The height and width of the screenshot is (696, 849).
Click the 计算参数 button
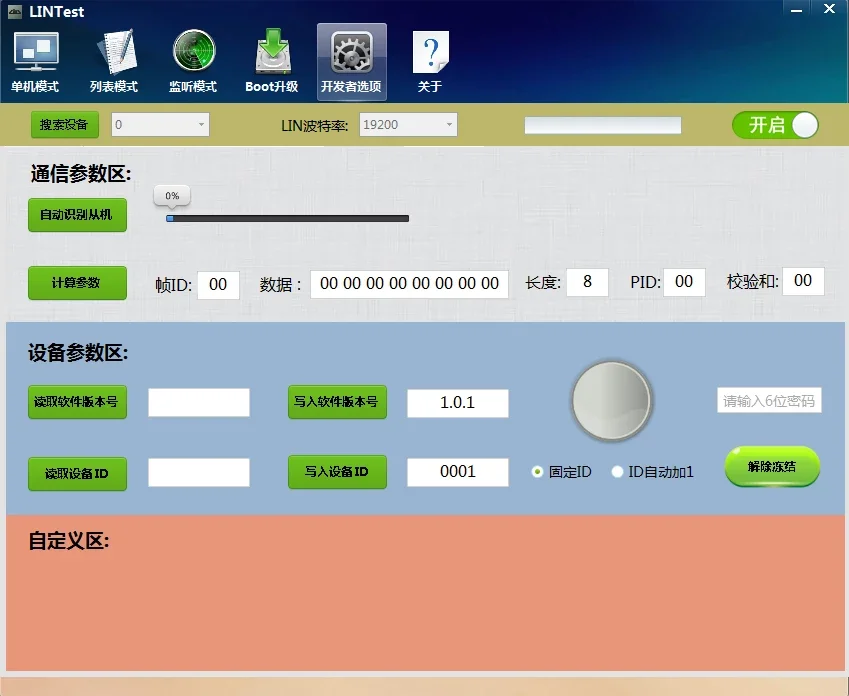point(77,283)
